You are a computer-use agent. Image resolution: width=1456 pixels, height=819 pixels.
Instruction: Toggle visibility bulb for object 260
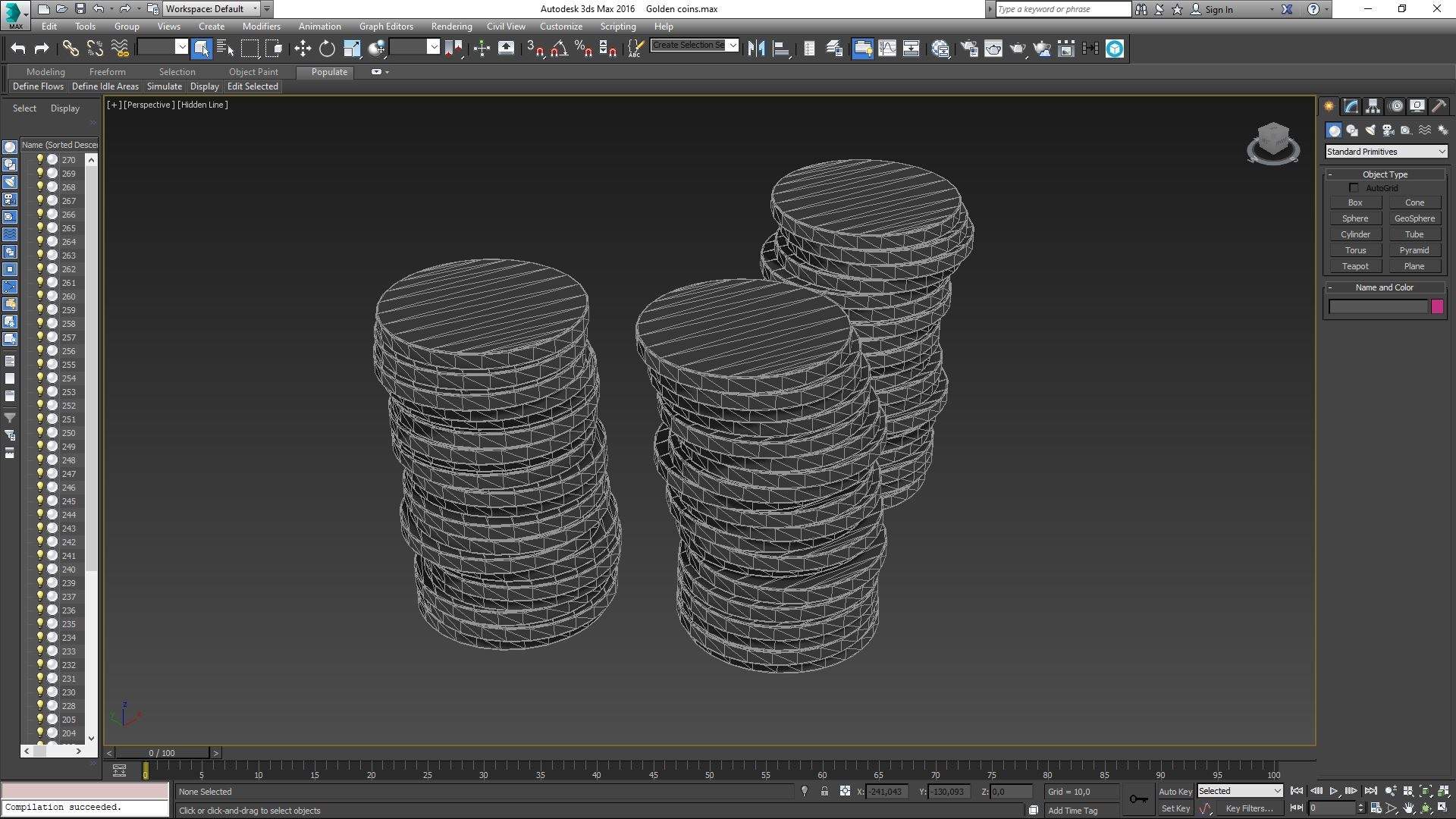coord(39,297)
